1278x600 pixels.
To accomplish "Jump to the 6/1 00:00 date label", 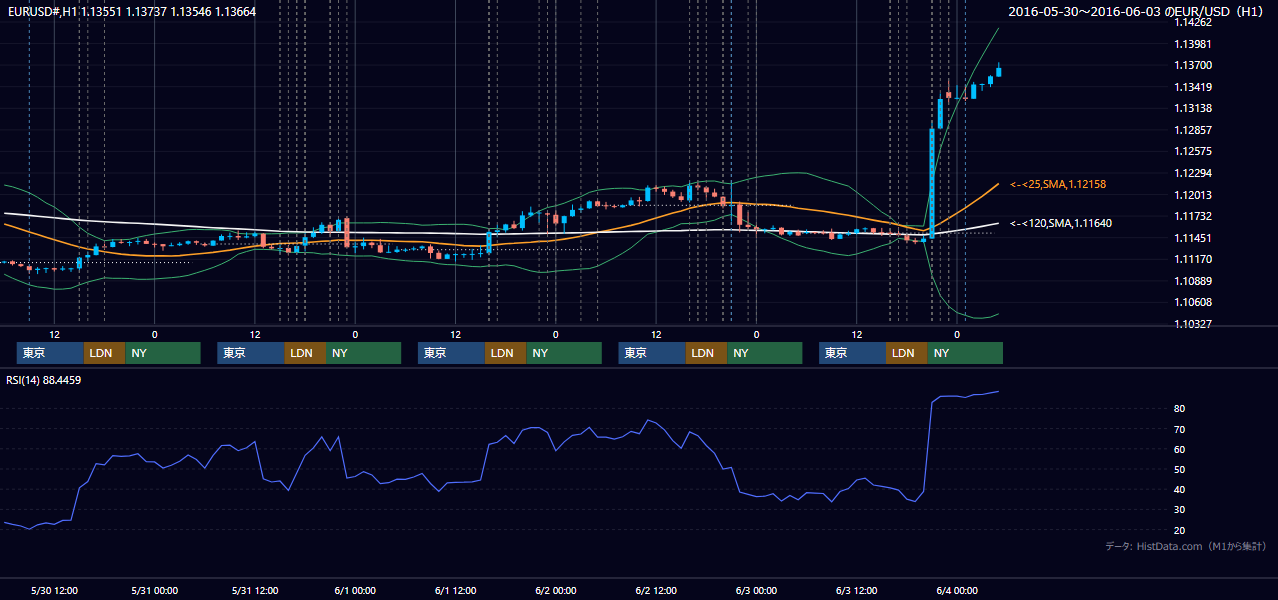I will 355,590.
